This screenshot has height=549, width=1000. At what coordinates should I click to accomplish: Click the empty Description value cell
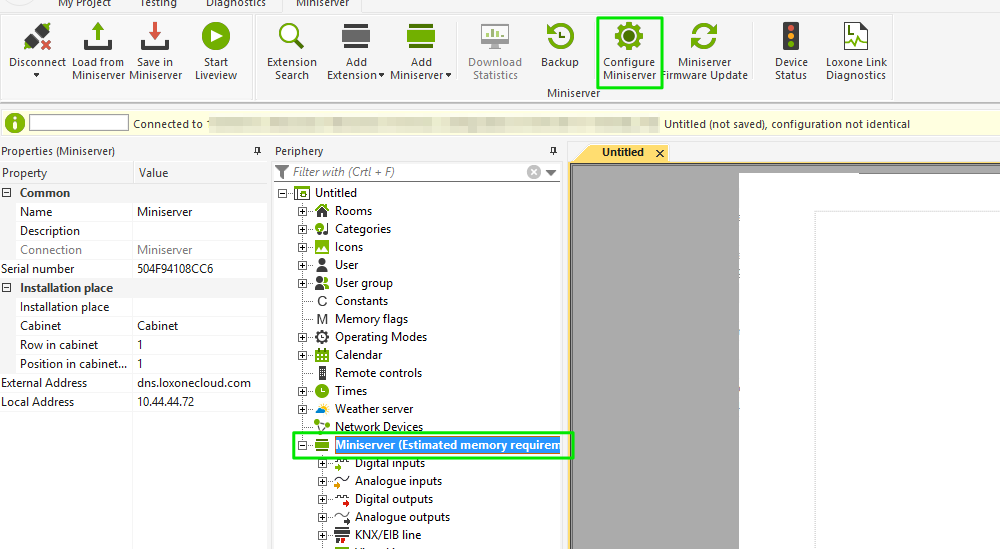click(x=200, y=231)
